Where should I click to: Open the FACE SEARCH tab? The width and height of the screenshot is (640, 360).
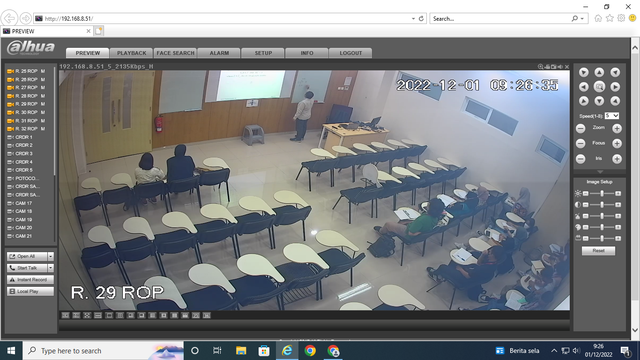(x=176, y=53)
